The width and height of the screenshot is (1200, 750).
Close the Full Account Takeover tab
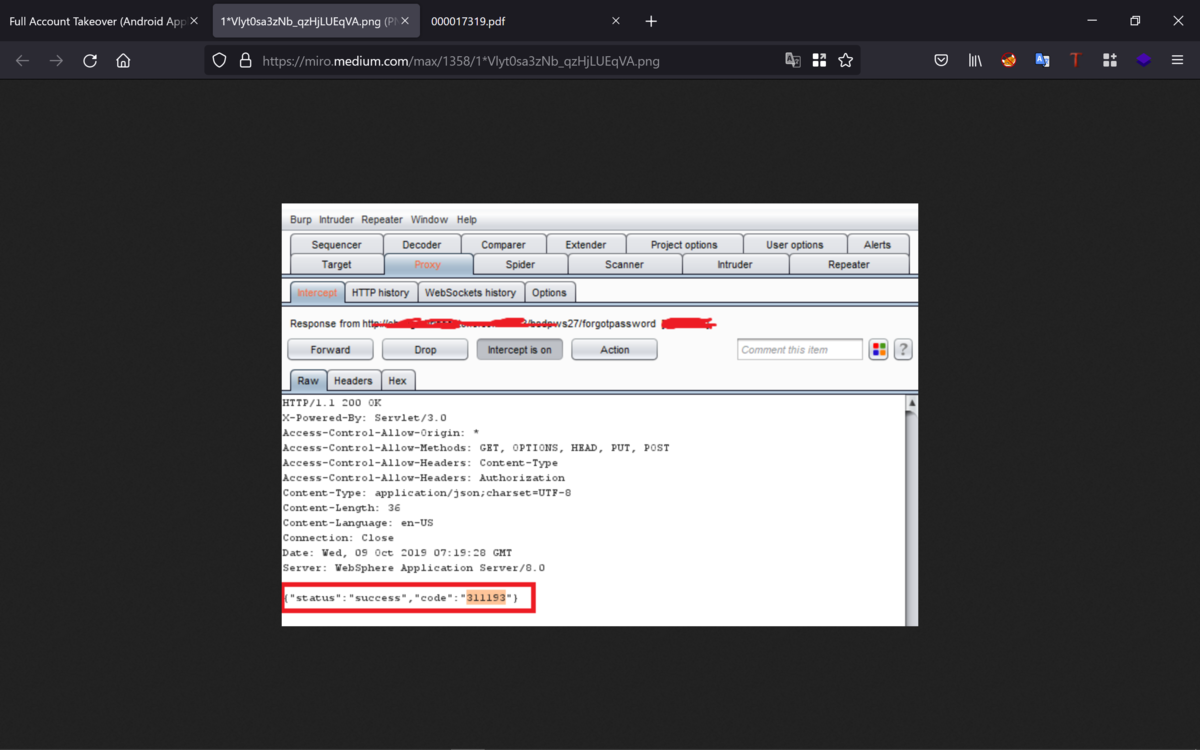tap(194, 21)
